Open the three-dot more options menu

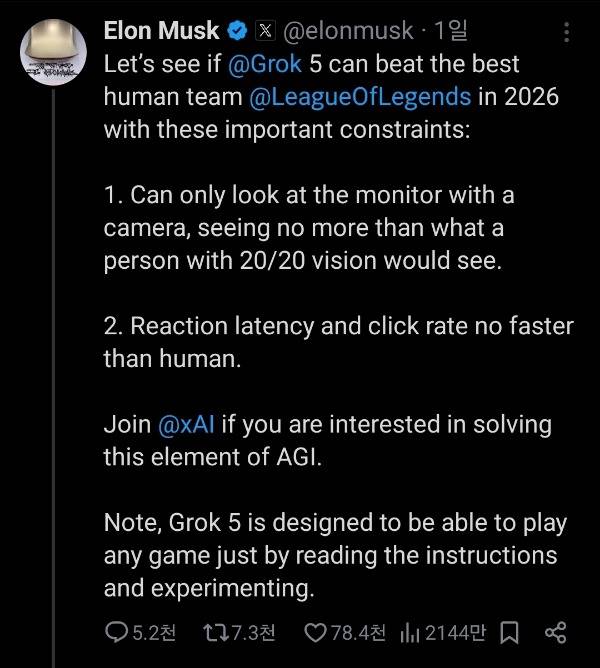click(567, 32)
